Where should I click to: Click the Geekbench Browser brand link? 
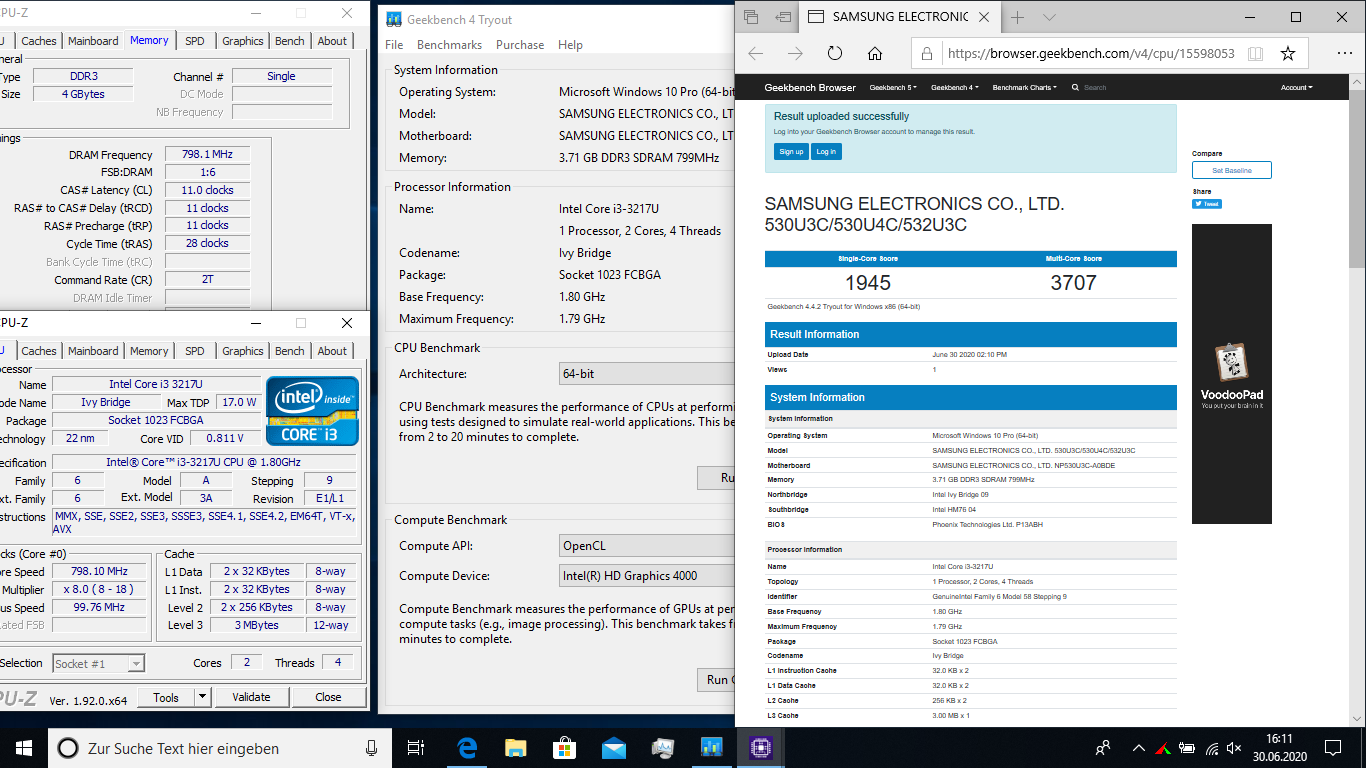click(810, 88)
